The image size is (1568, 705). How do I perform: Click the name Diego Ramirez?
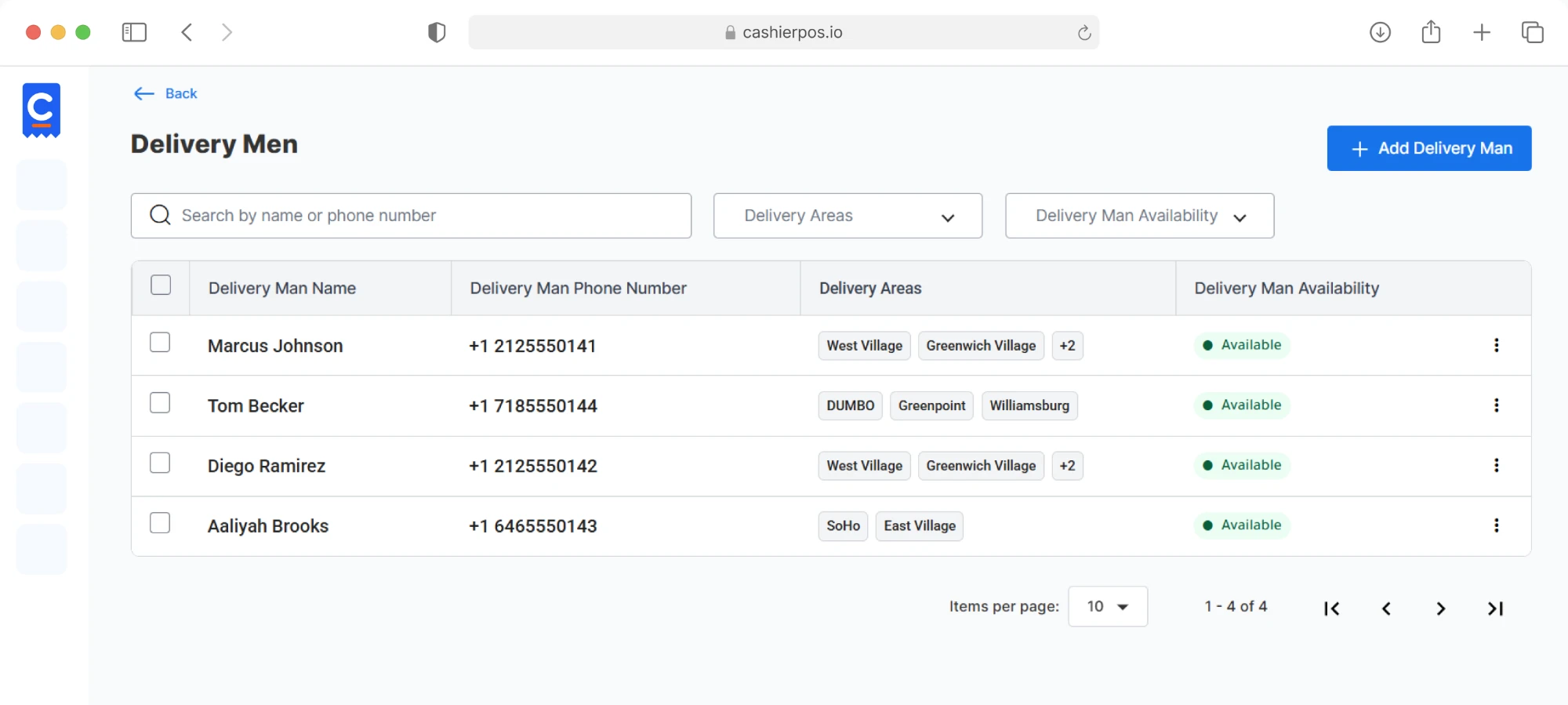[x=267, y=466]
